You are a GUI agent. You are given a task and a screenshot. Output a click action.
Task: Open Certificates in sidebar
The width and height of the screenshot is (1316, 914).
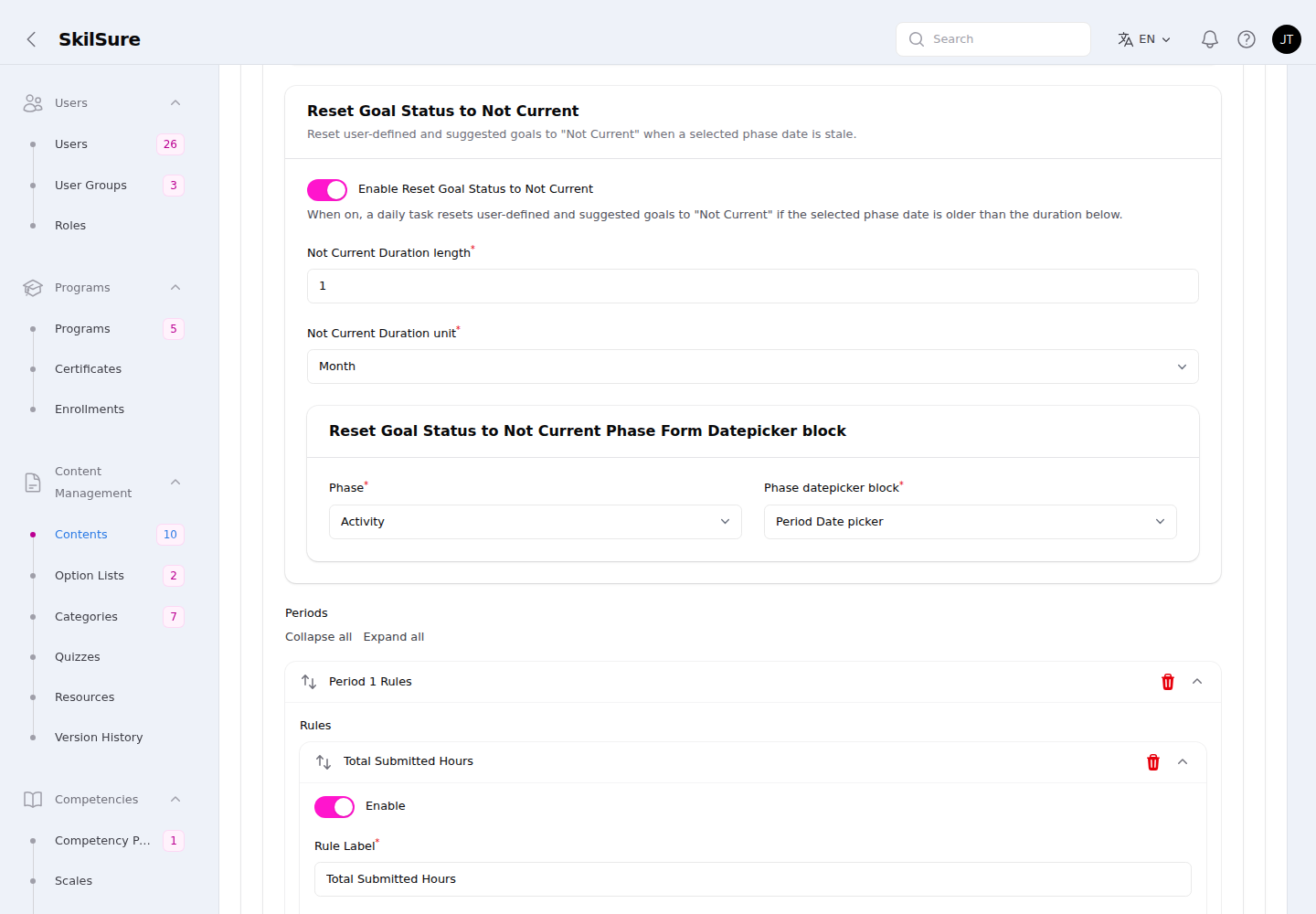(88, 369)
